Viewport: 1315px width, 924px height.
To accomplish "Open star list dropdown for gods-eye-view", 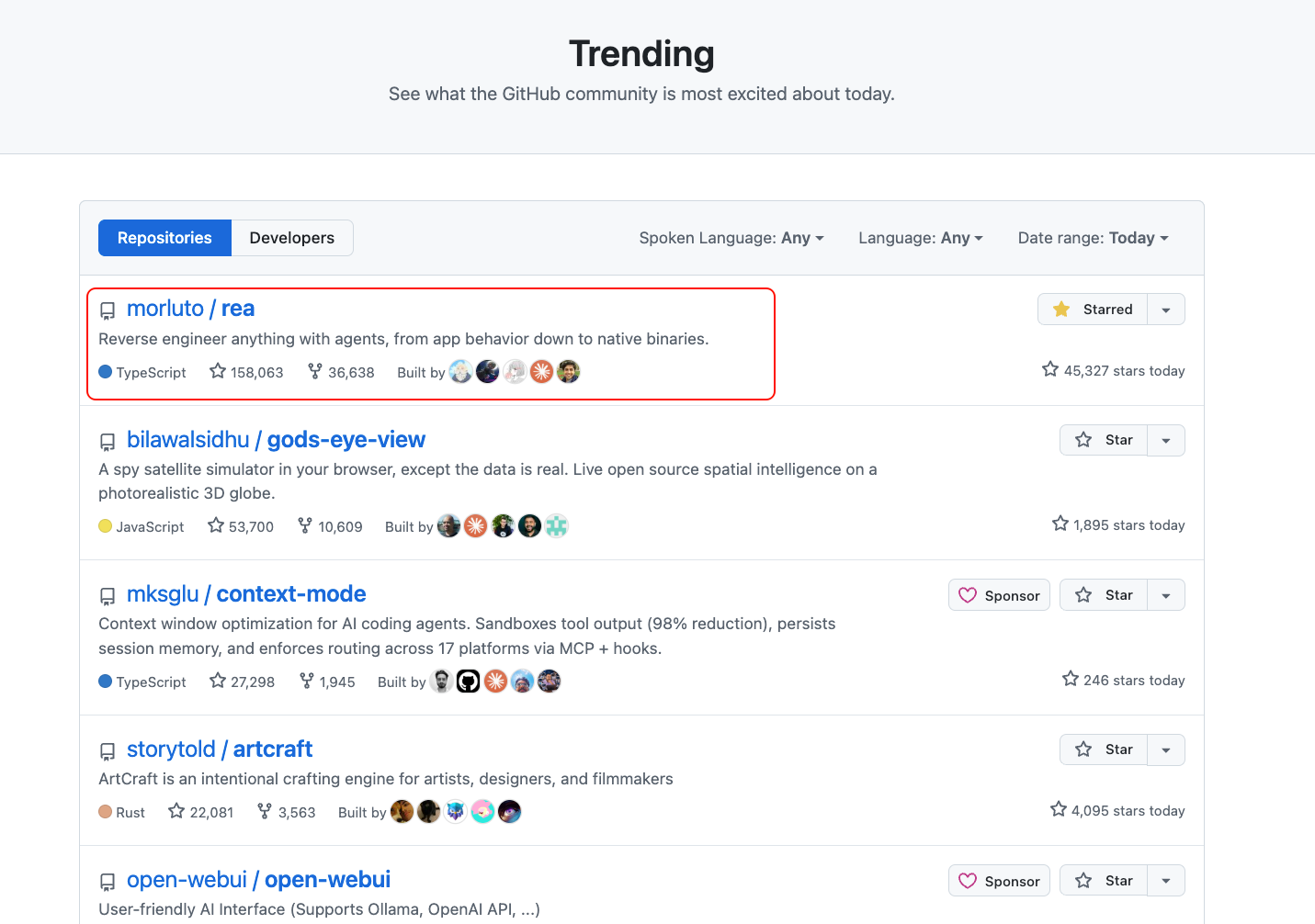I will click(x=1166, y=440).
